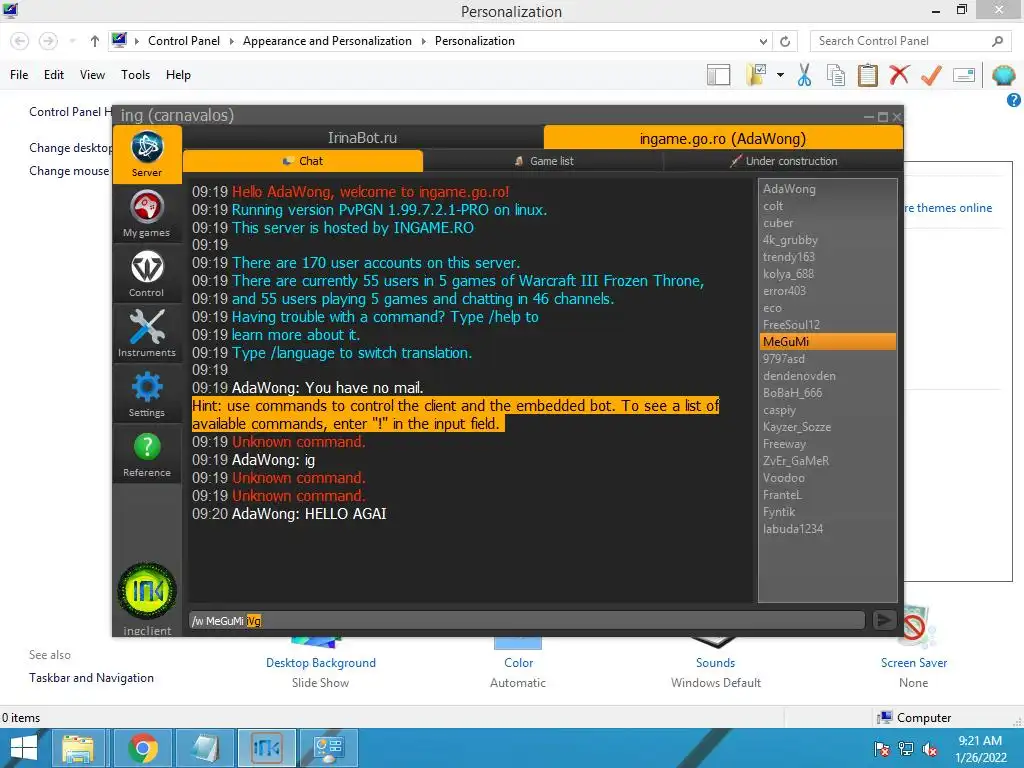This screenshot has height=768, width=1024.
Task: Open the Windows Start button
Action: tap(24, 748)
